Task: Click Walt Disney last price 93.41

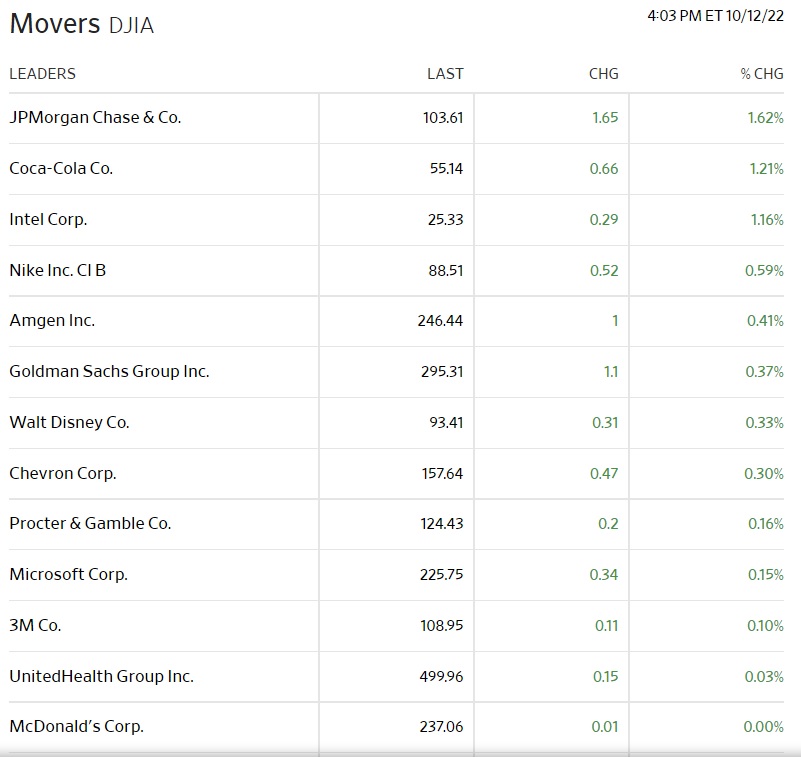Action: [446, 422]
